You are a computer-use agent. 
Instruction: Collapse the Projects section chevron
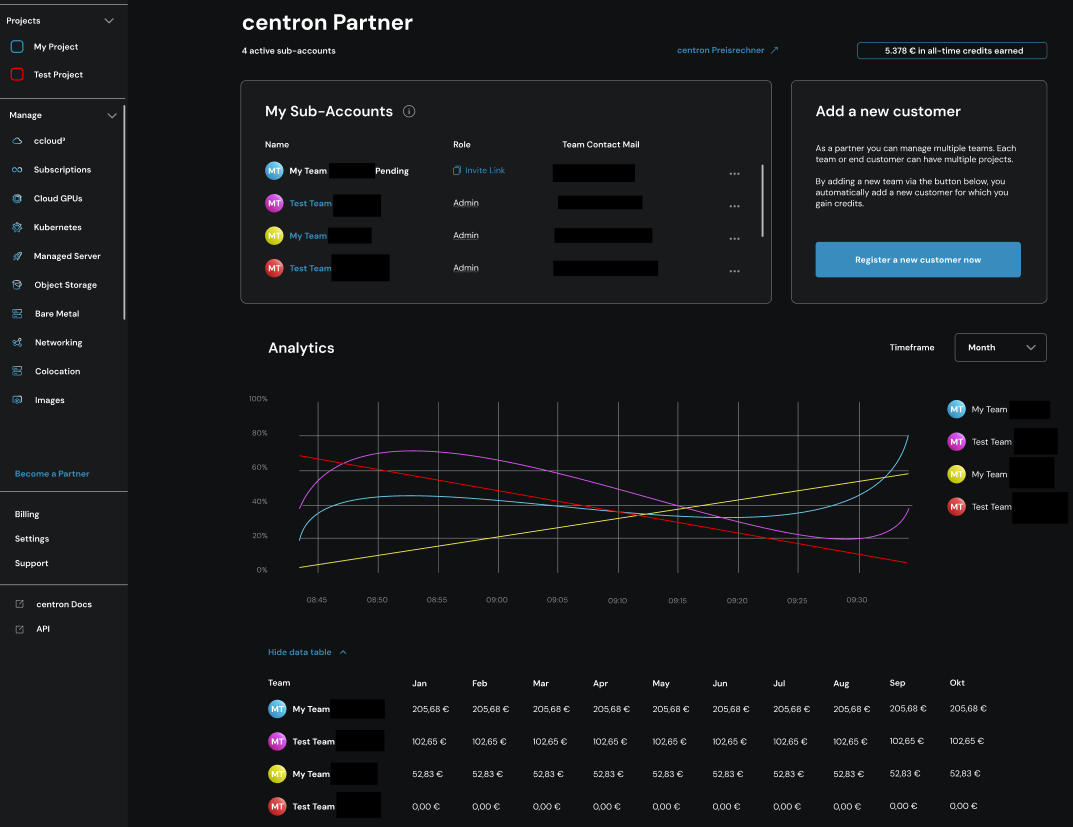(109, 21)
